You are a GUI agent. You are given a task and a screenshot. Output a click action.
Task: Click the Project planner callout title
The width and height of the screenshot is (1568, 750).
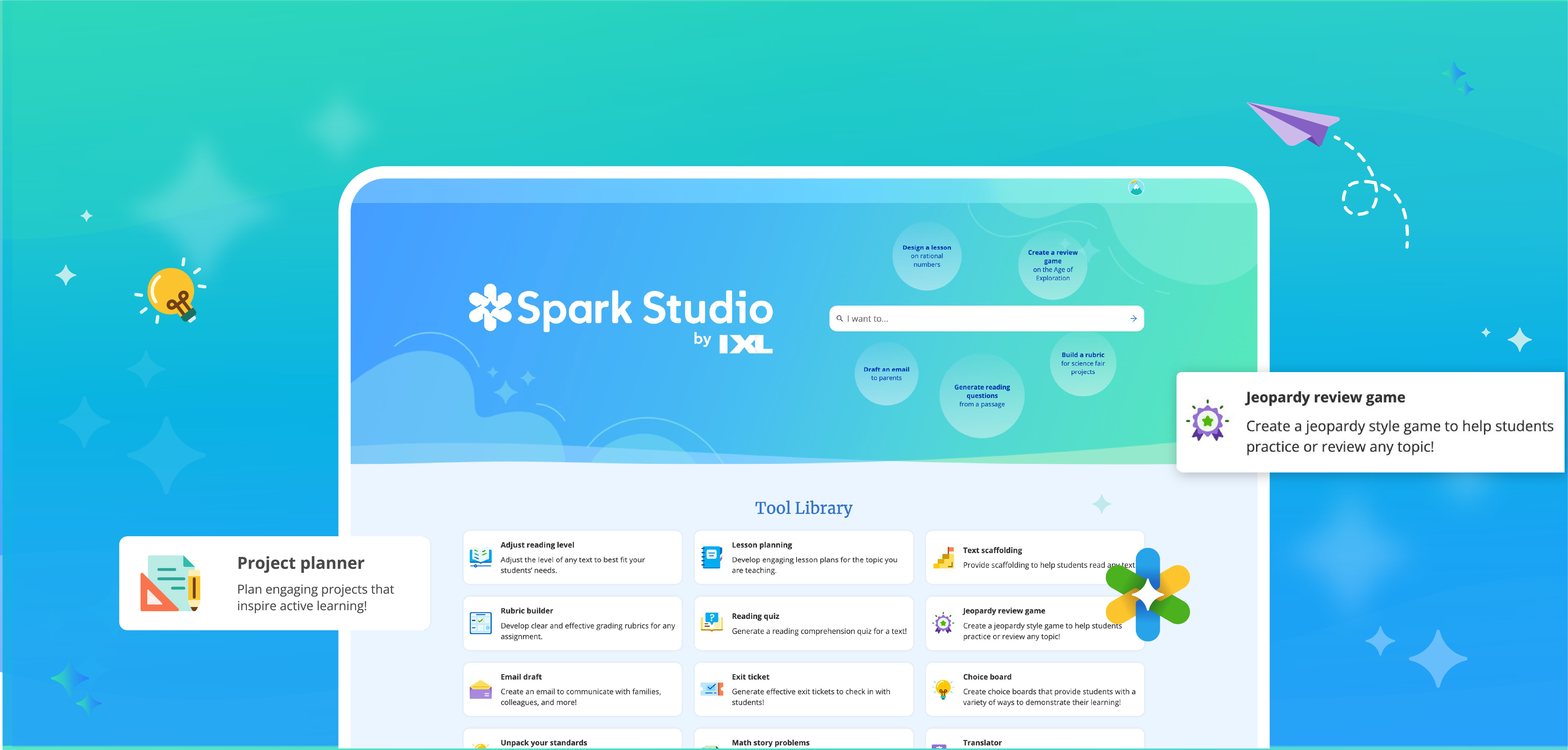point(301,563)
